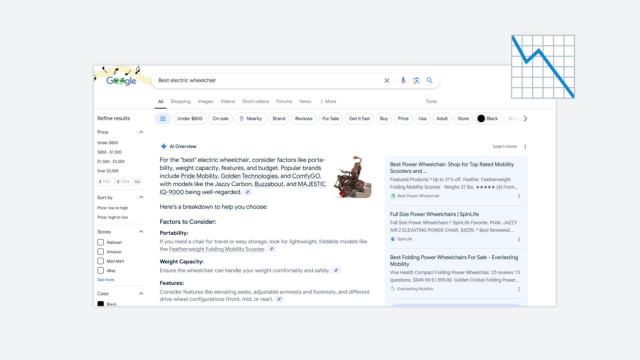Collapse the Price filter section

pos(141,132)
